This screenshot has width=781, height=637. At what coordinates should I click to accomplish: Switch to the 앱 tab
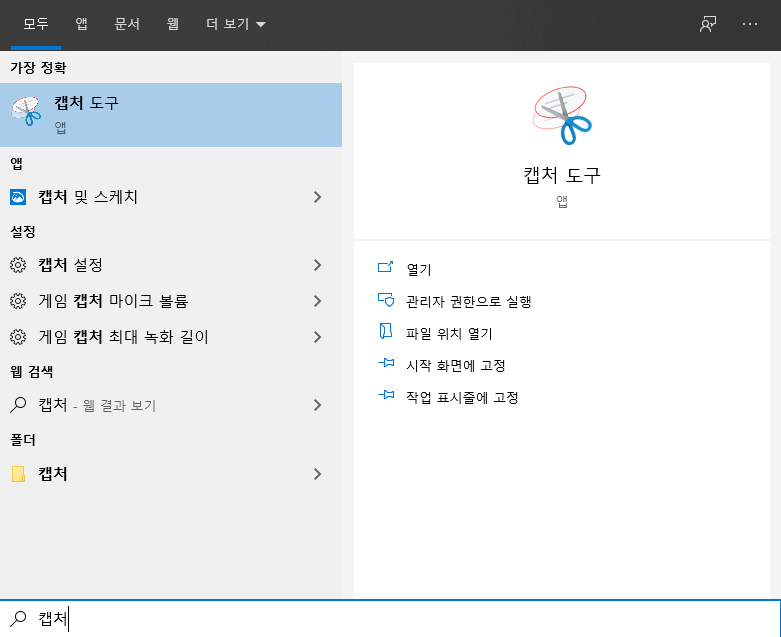[x=81, y=24]
